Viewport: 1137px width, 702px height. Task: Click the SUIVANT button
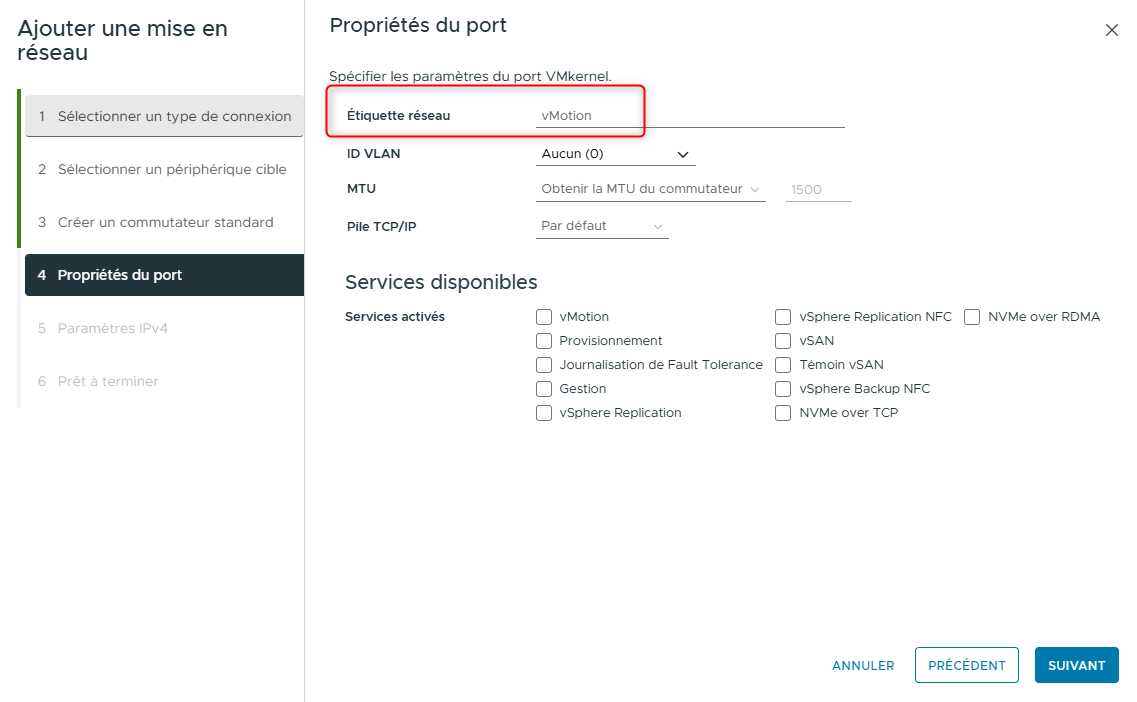pos(1076,665)
